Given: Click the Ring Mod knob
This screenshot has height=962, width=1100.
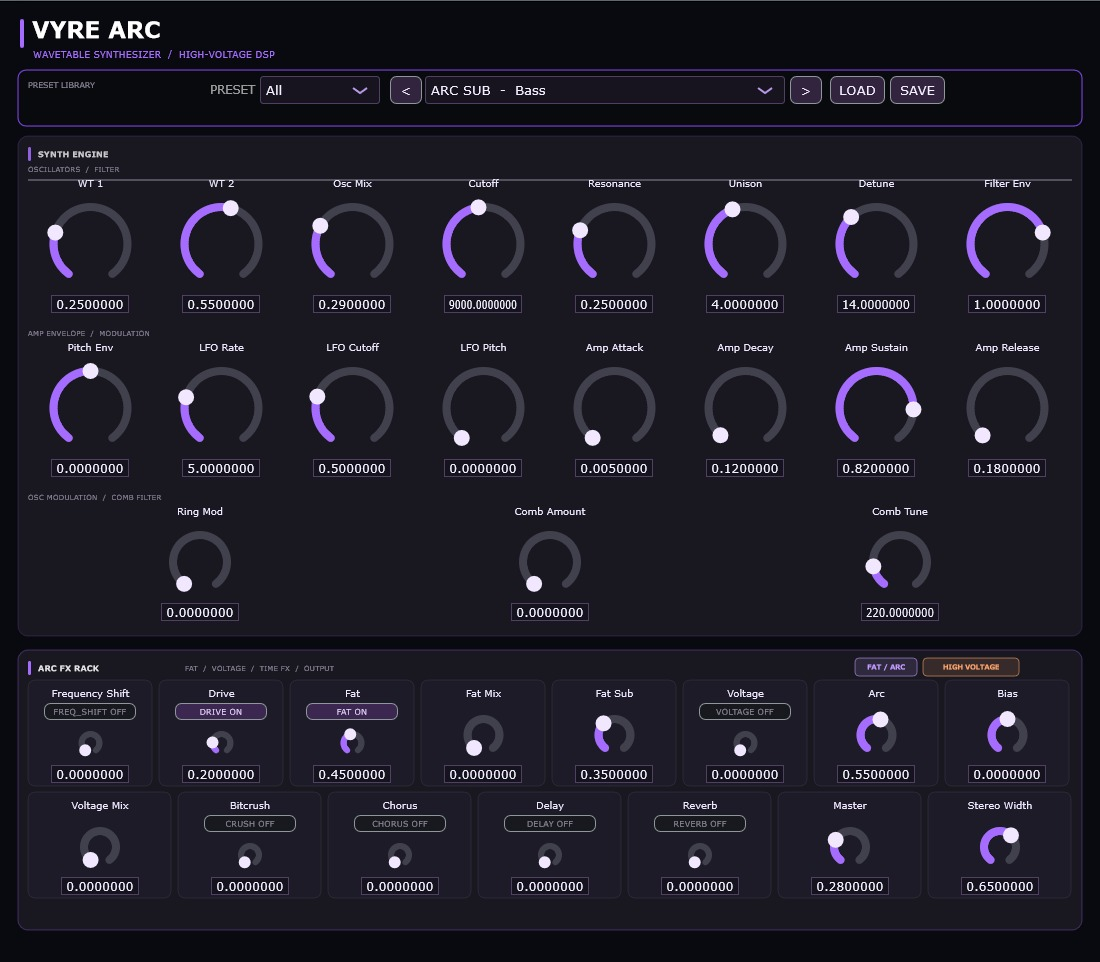Looking at the screenshot, I should pyautogui.click(x=200, y=562).
